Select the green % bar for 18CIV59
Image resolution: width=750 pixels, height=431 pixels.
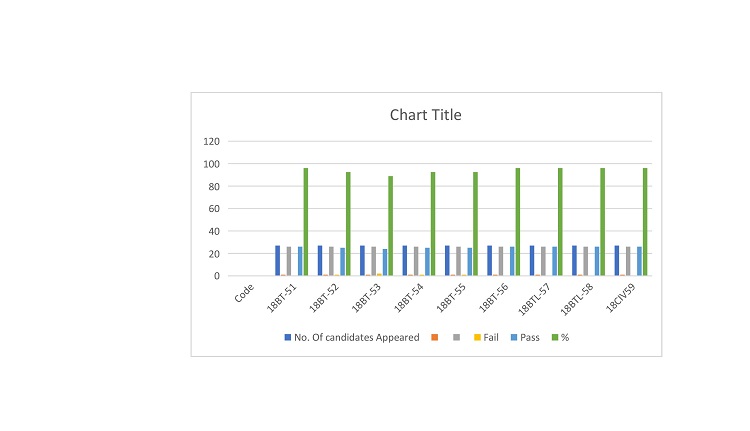pos(645,222)
